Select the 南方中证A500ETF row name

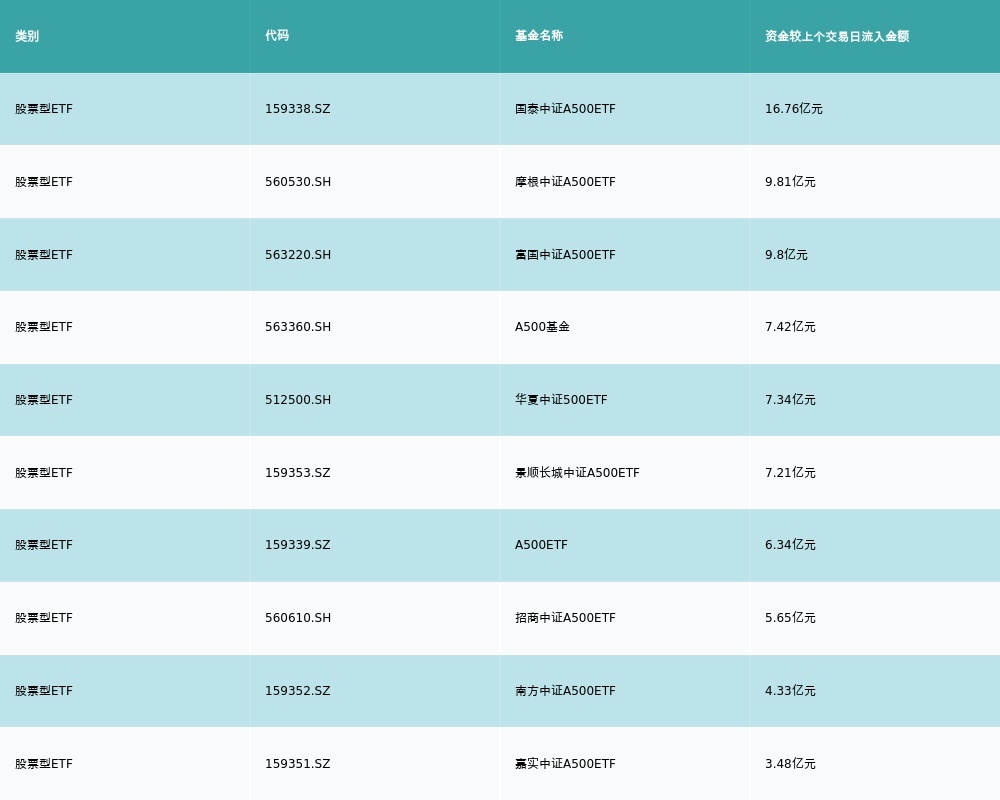565,691
